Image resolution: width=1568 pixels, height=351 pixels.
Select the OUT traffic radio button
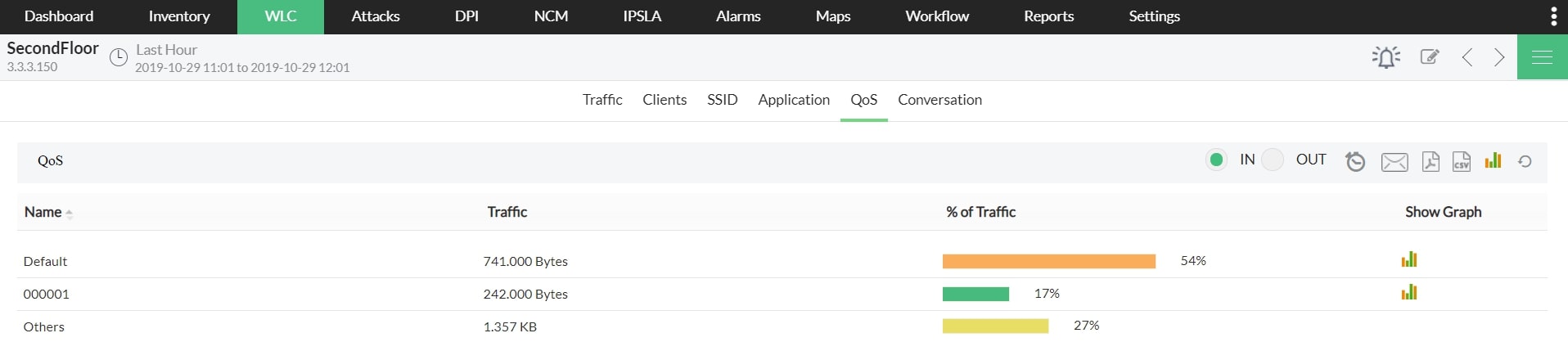(x=1272, y=160)
